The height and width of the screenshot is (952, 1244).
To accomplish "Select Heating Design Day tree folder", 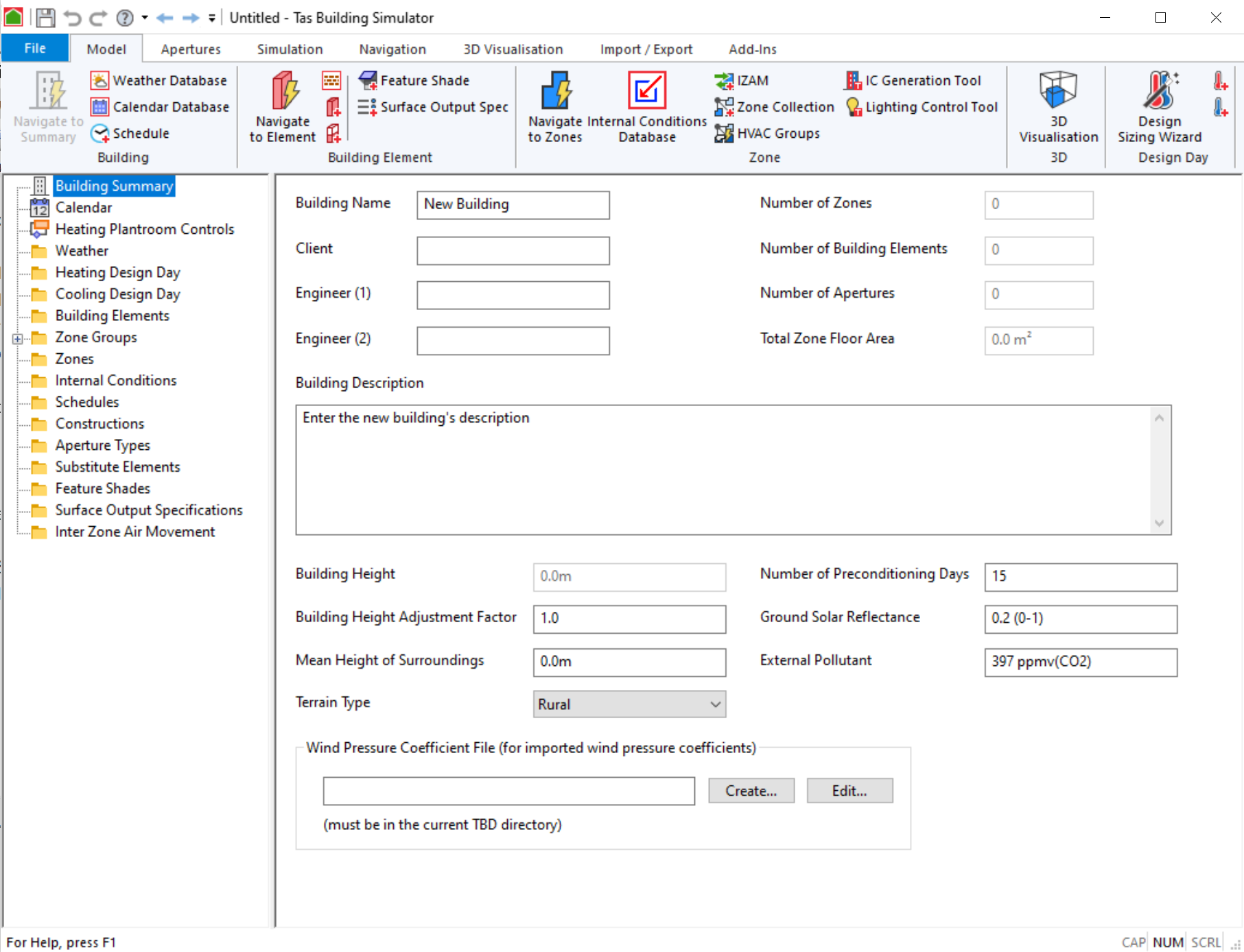I will tap(117, 272).
